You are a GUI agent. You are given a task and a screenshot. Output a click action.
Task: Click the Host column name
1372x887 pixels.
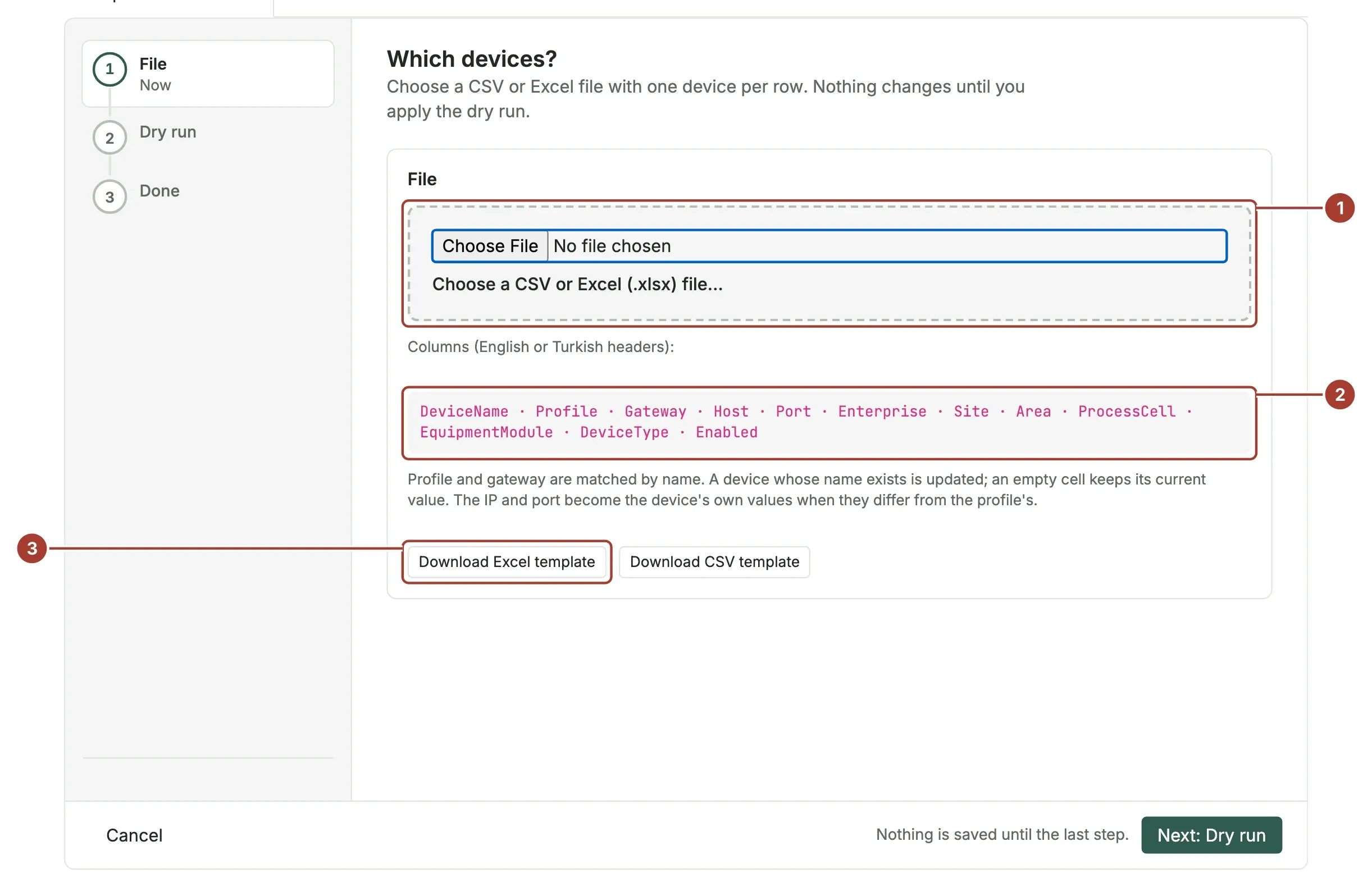click(x=731, y=412)
